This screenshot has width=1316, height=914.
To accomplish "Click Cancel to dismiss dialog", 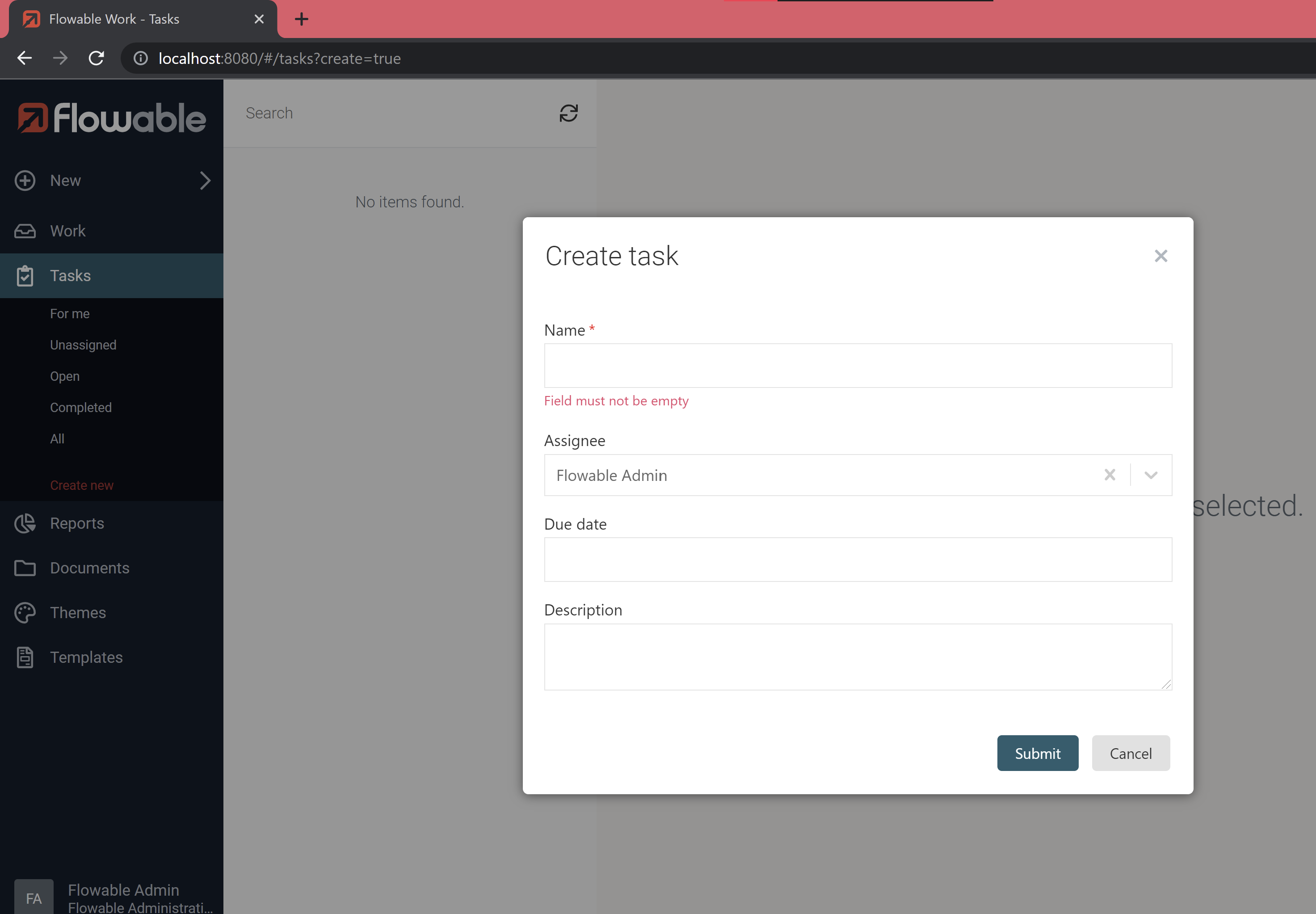I will tap(1131, 753).
